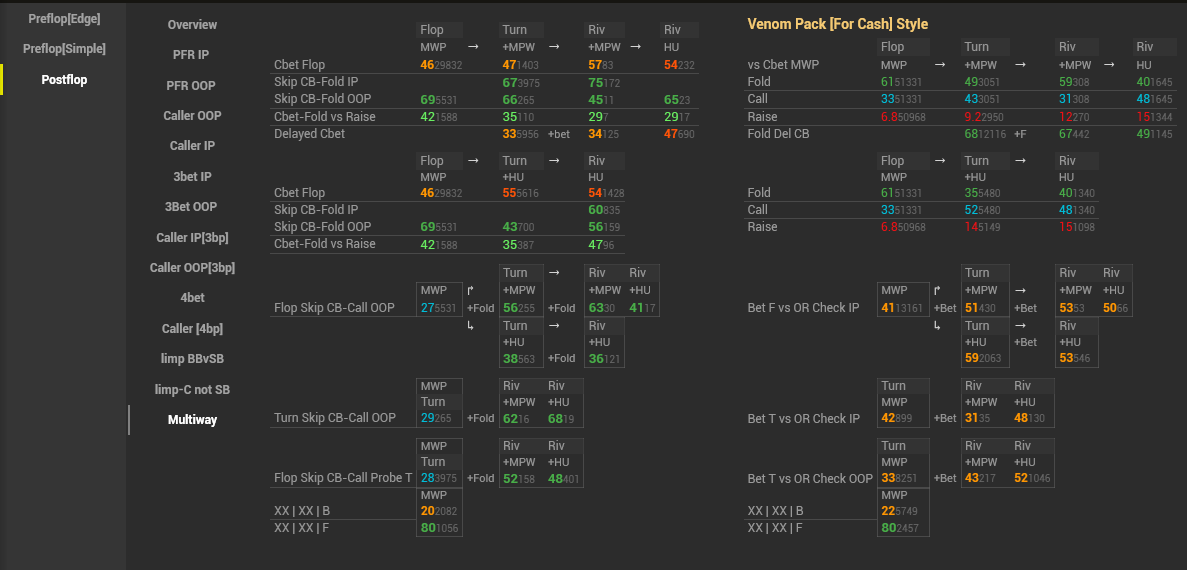
Task: Select the Multiway sidebar item
Action: pyautogui.click(x=192, y=419)
